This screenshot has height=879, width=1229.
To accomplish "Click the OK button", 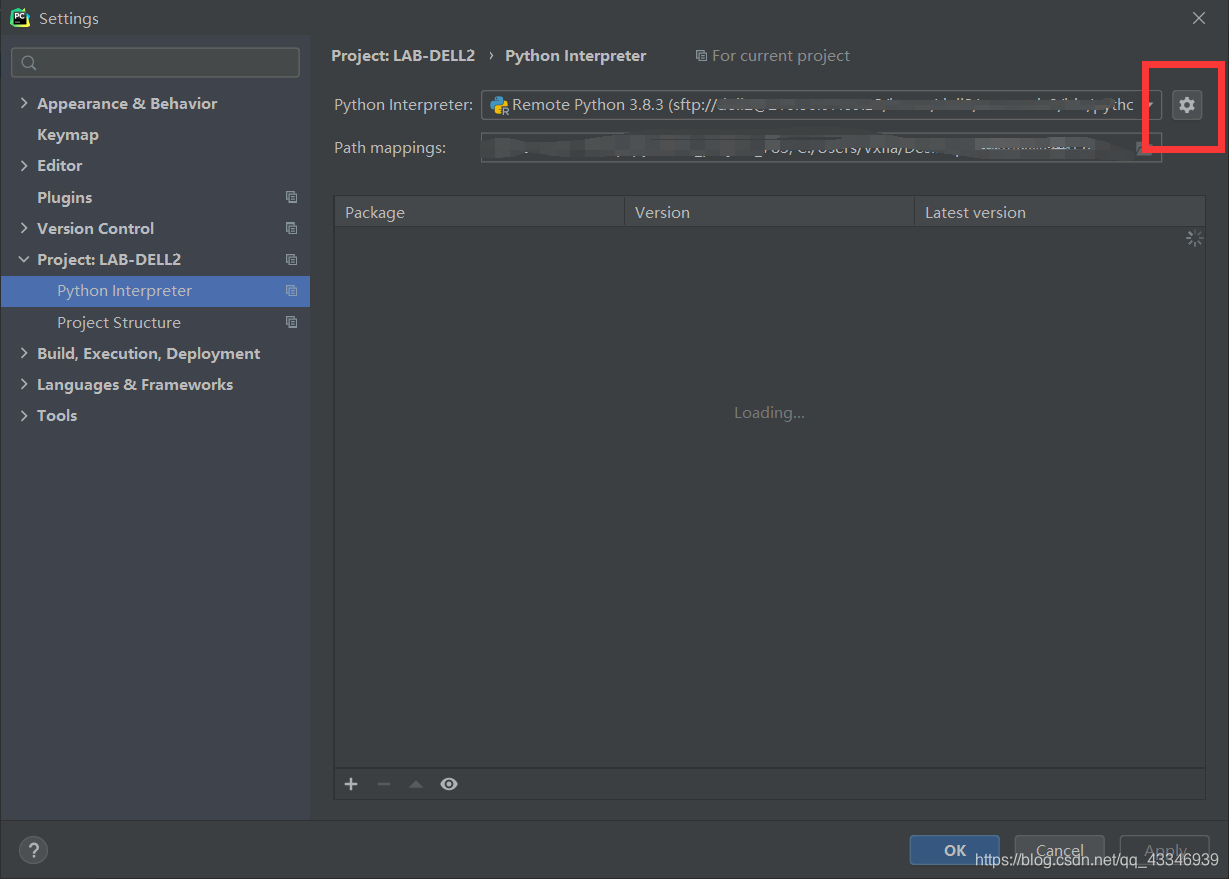I will click(x=954, y=850).
